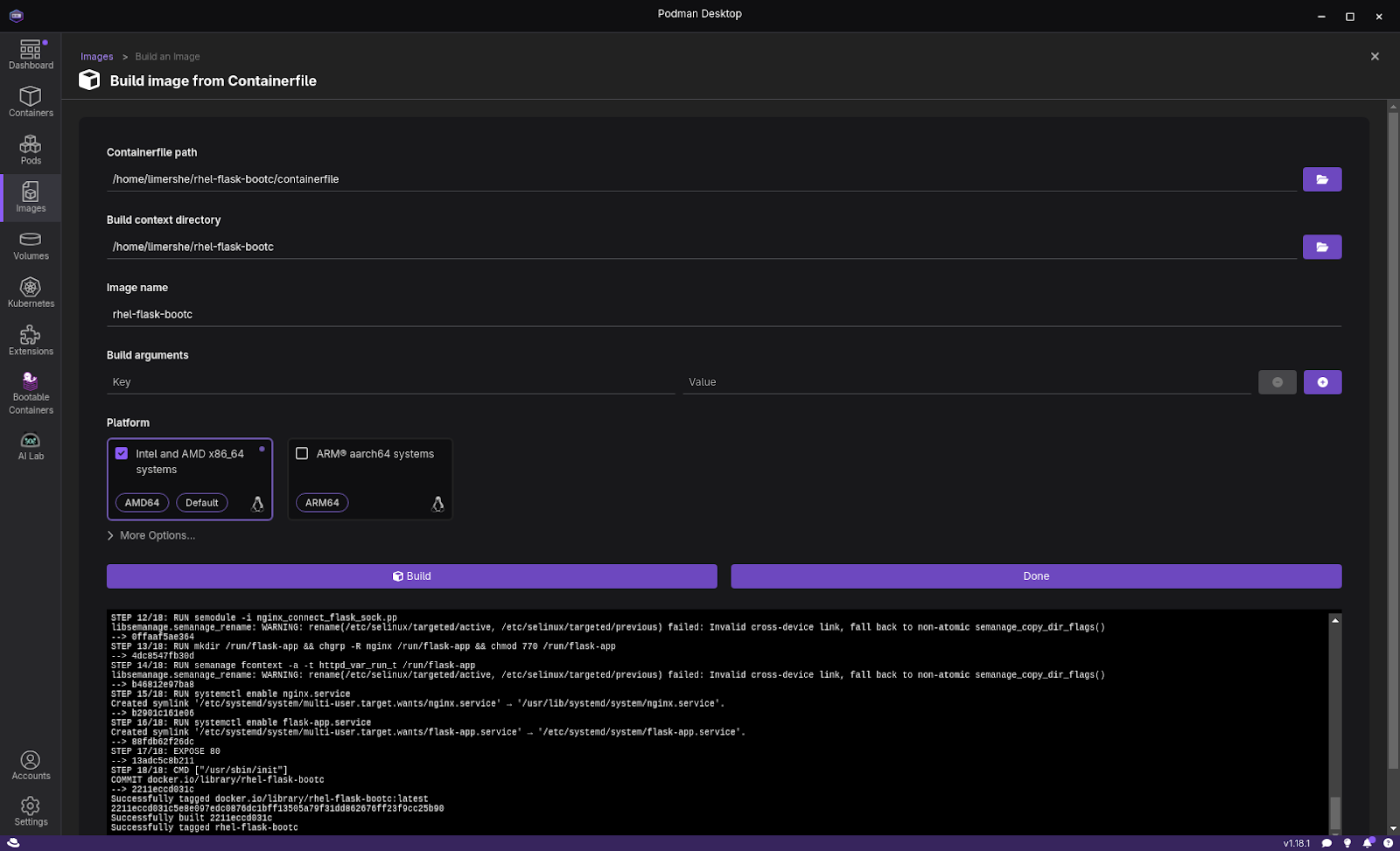Viewport: 1400px width, 851px height.
Task: Open Settings from the sidebar
Action: point(31,811)
